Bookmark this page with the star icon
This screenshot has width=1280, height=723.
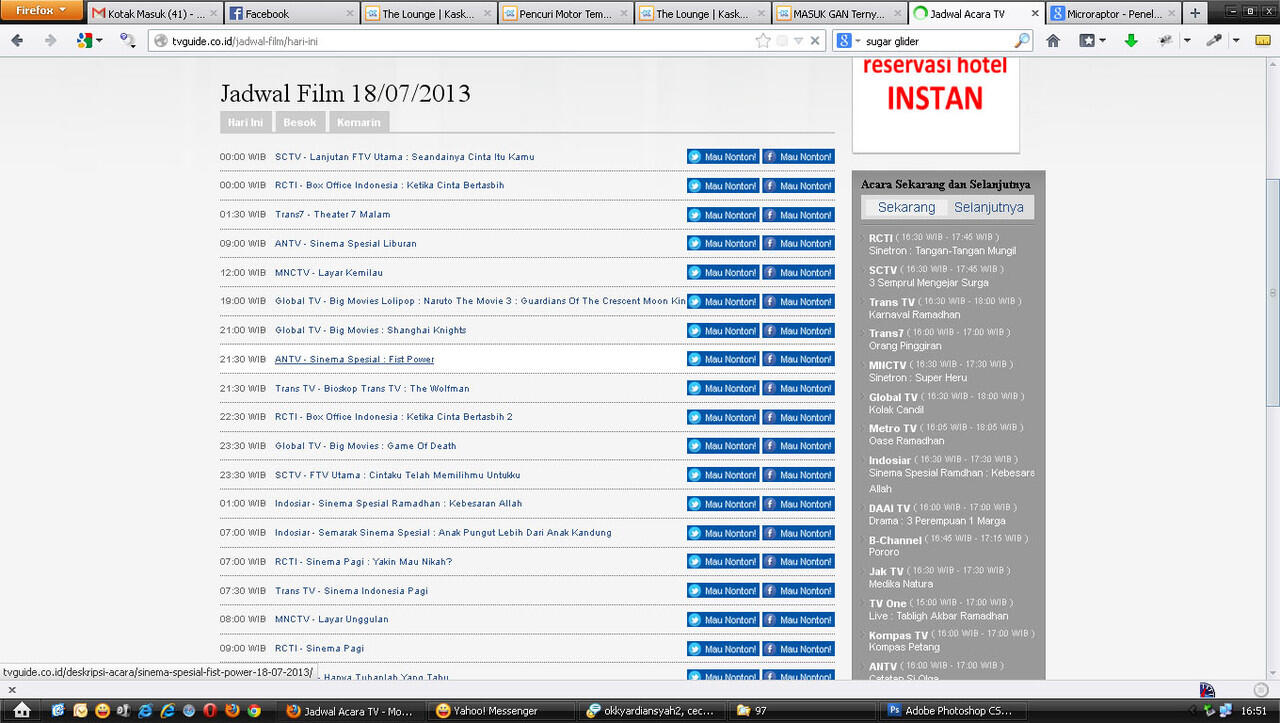pos(763,41)
